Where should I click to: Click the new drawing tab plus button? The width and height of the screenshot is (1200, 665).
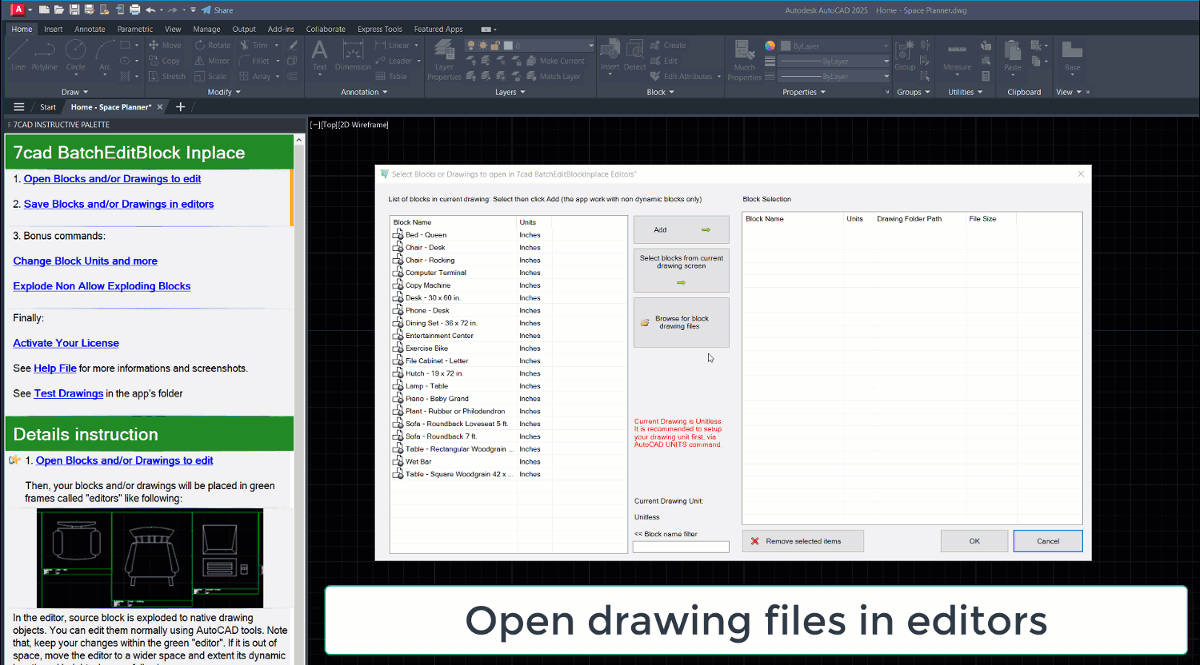coord(180,106)
